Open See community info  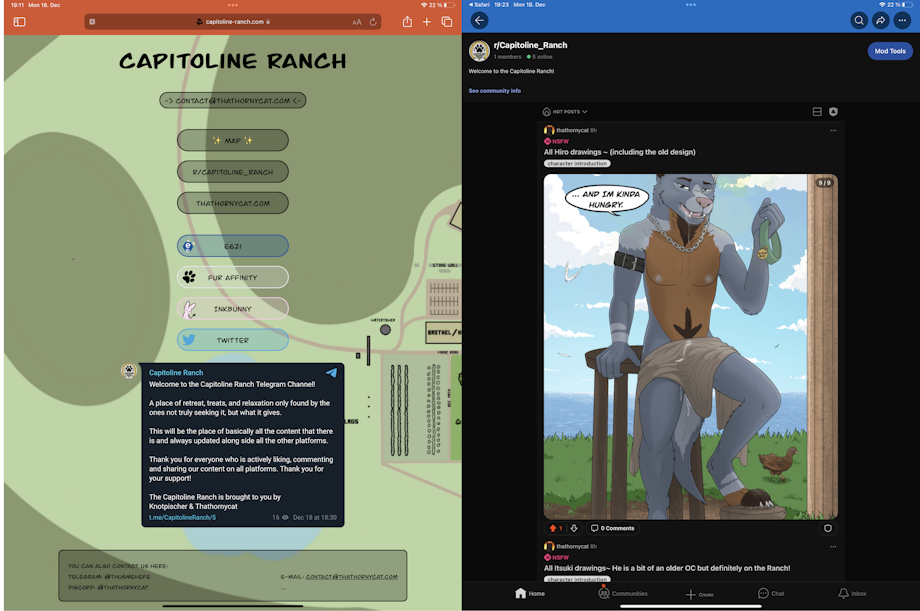(x=495, y=91)
